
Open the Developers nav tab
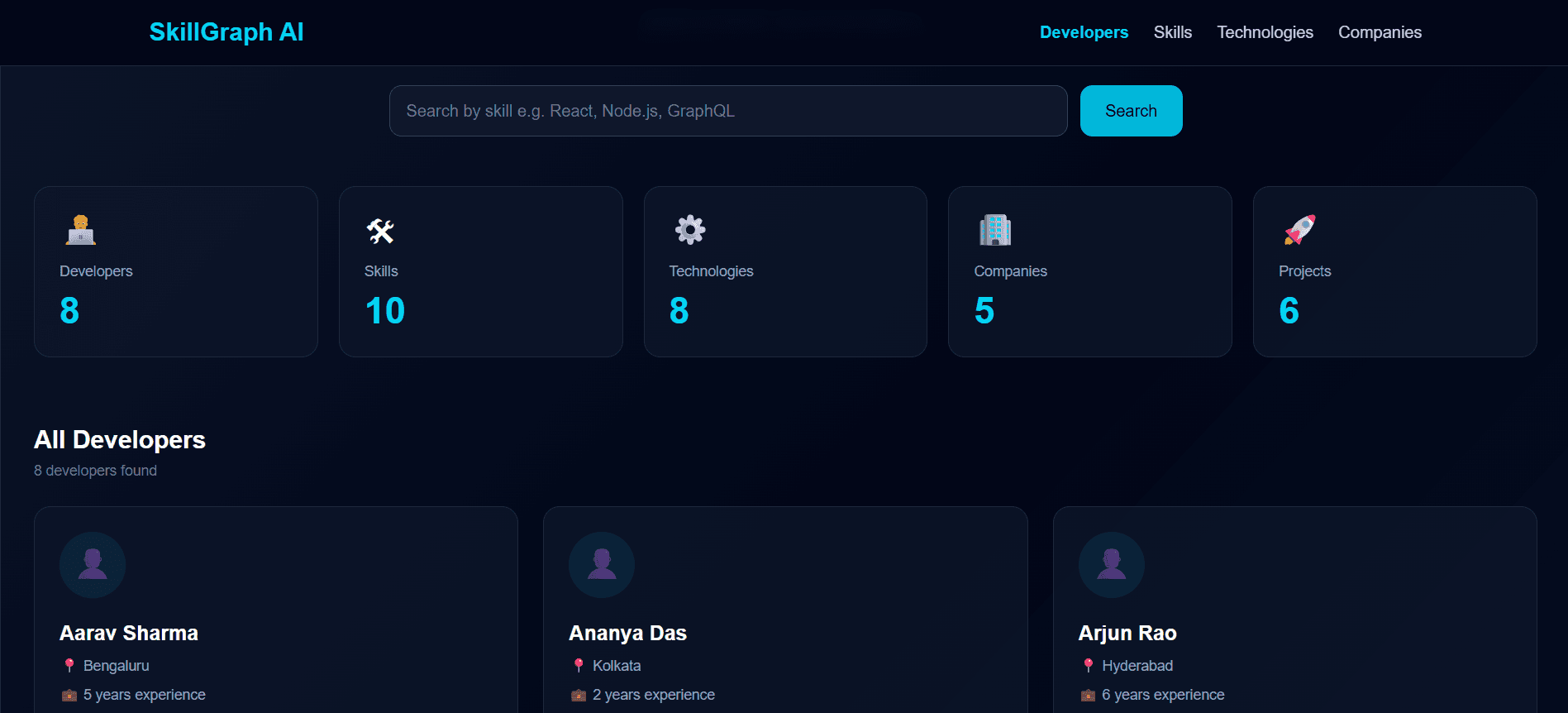click(1084, 32)
